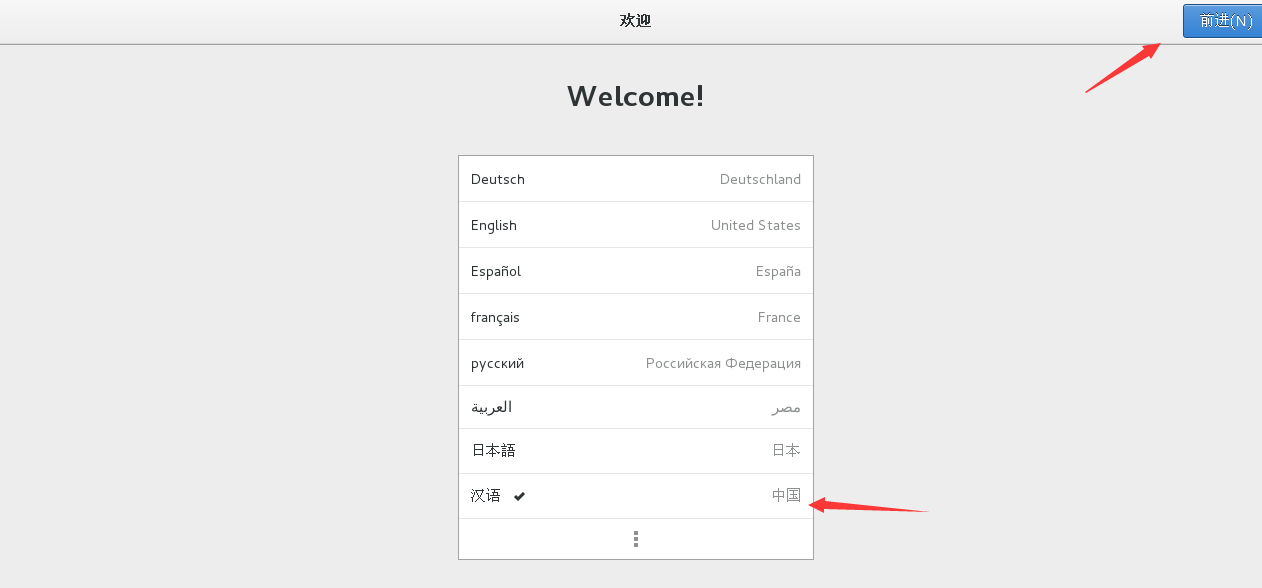Select русский language row
Viewport: 1262px width, 588px height.
click(x=636, y=363)
